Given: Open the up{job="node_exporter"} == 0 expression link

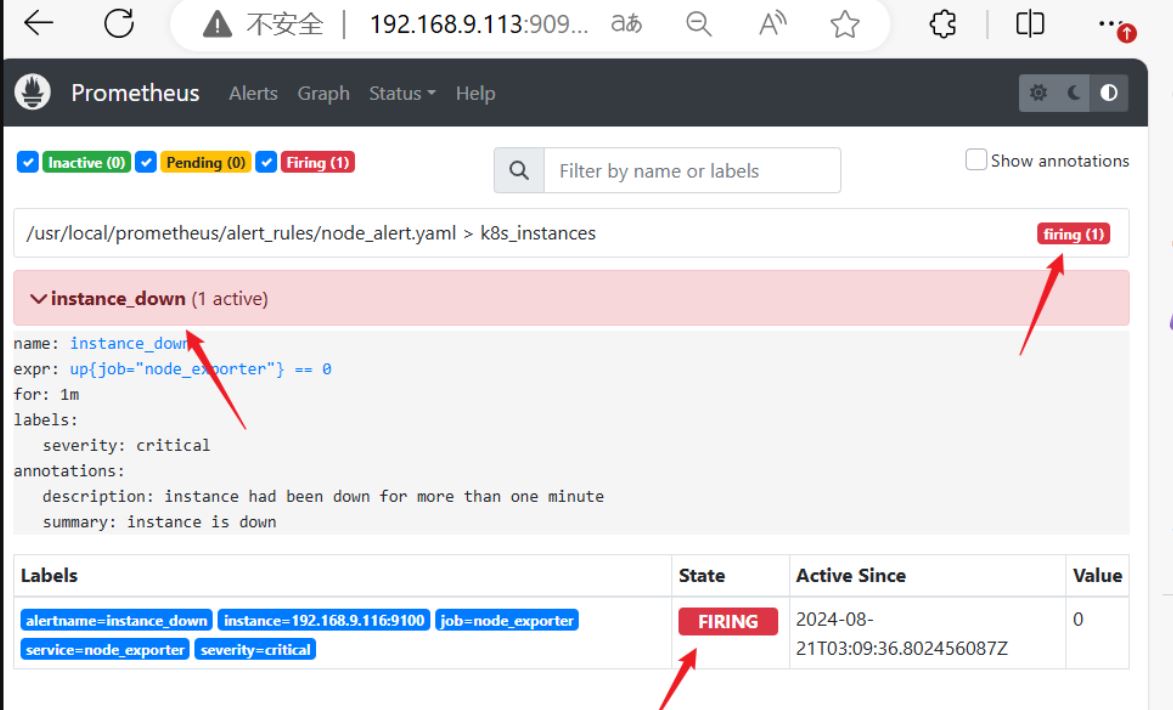Looking at the screenshot, I should coord(200,369).
